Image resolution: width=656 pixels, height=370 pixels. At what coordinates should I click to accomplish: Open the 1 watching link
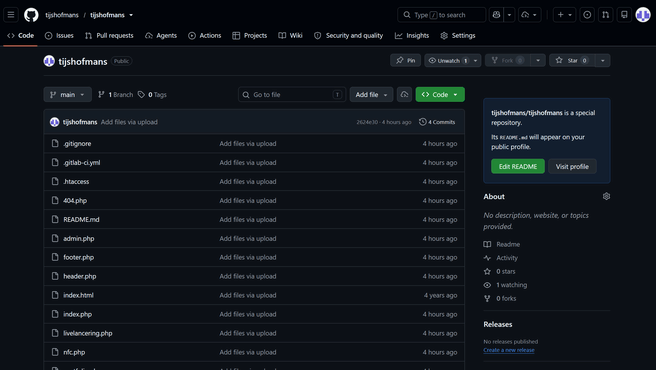pos(505,285)
